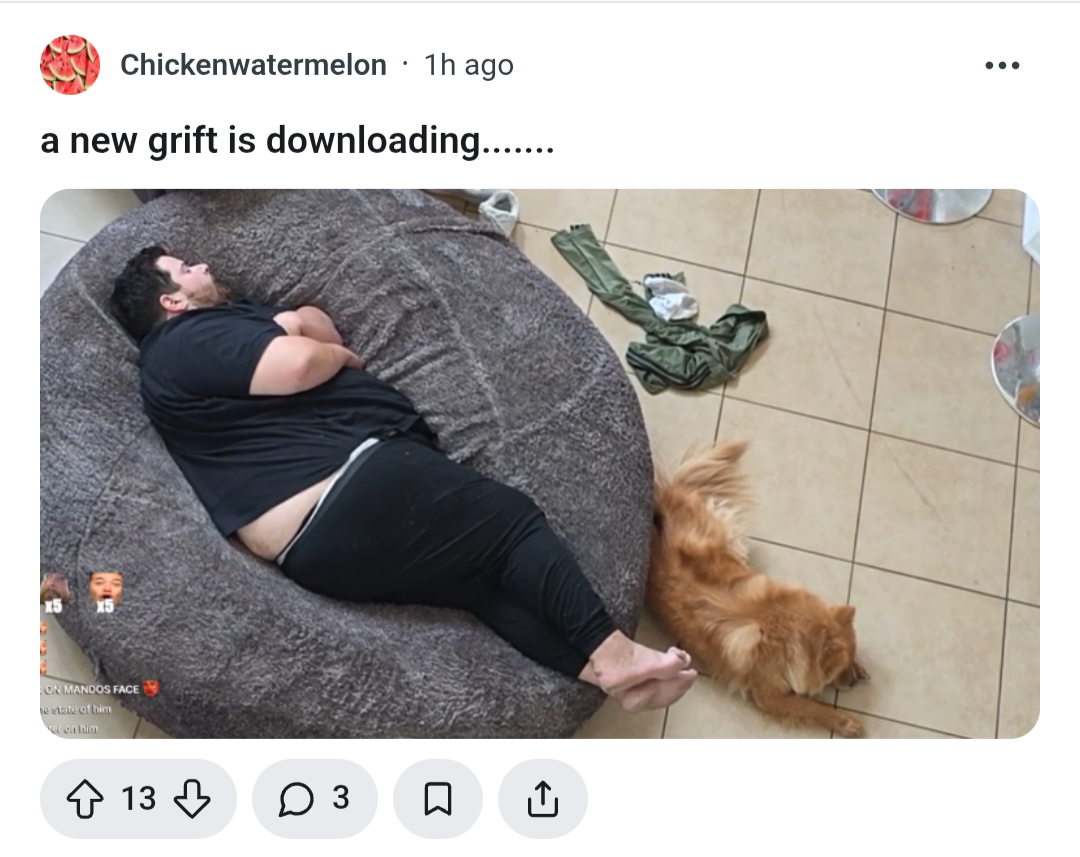Downvote the post with the down arrow
The image size is (1080, 857).
tap(192, 798)
